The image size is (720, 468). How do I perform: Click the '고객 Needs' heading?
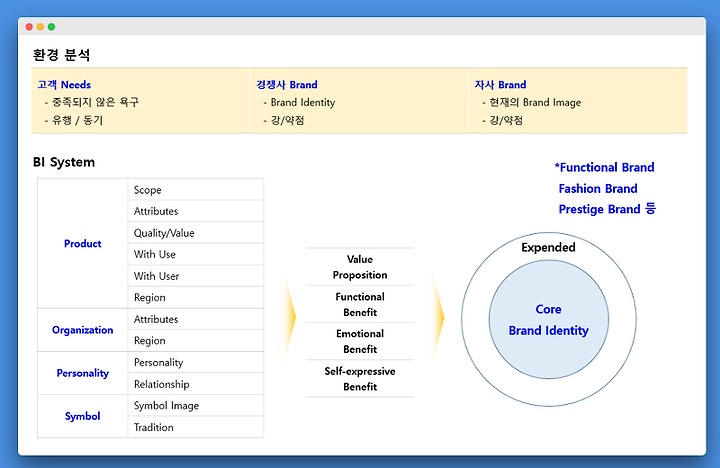[x=64, y=85]
